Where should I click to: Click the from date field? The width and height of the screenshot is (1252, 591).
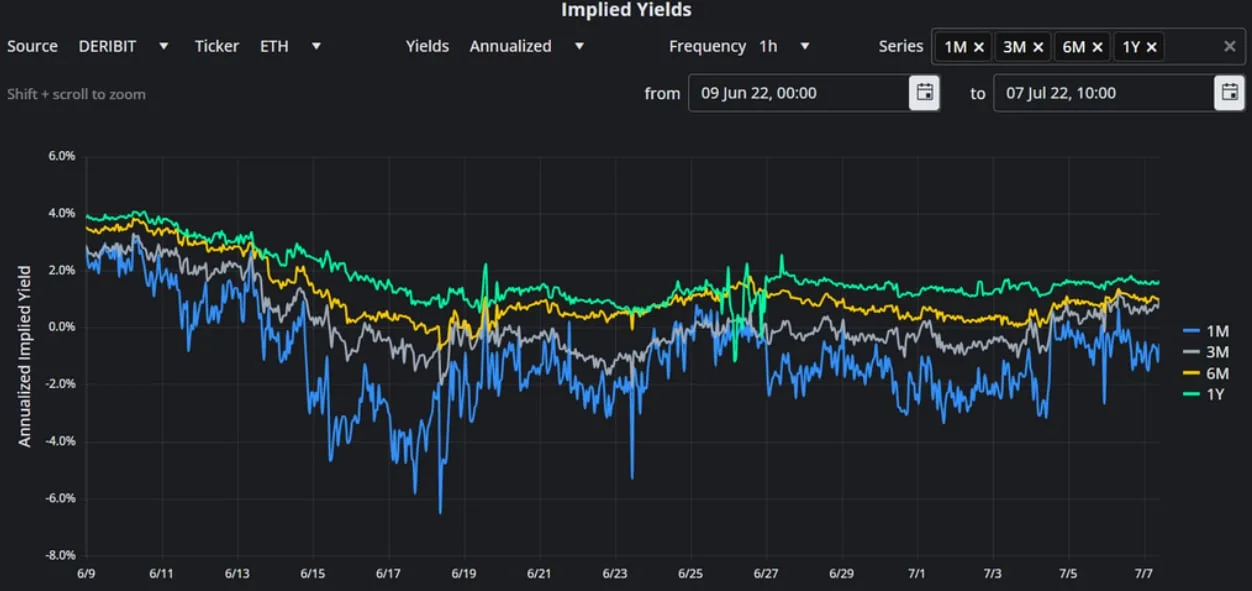798,93
